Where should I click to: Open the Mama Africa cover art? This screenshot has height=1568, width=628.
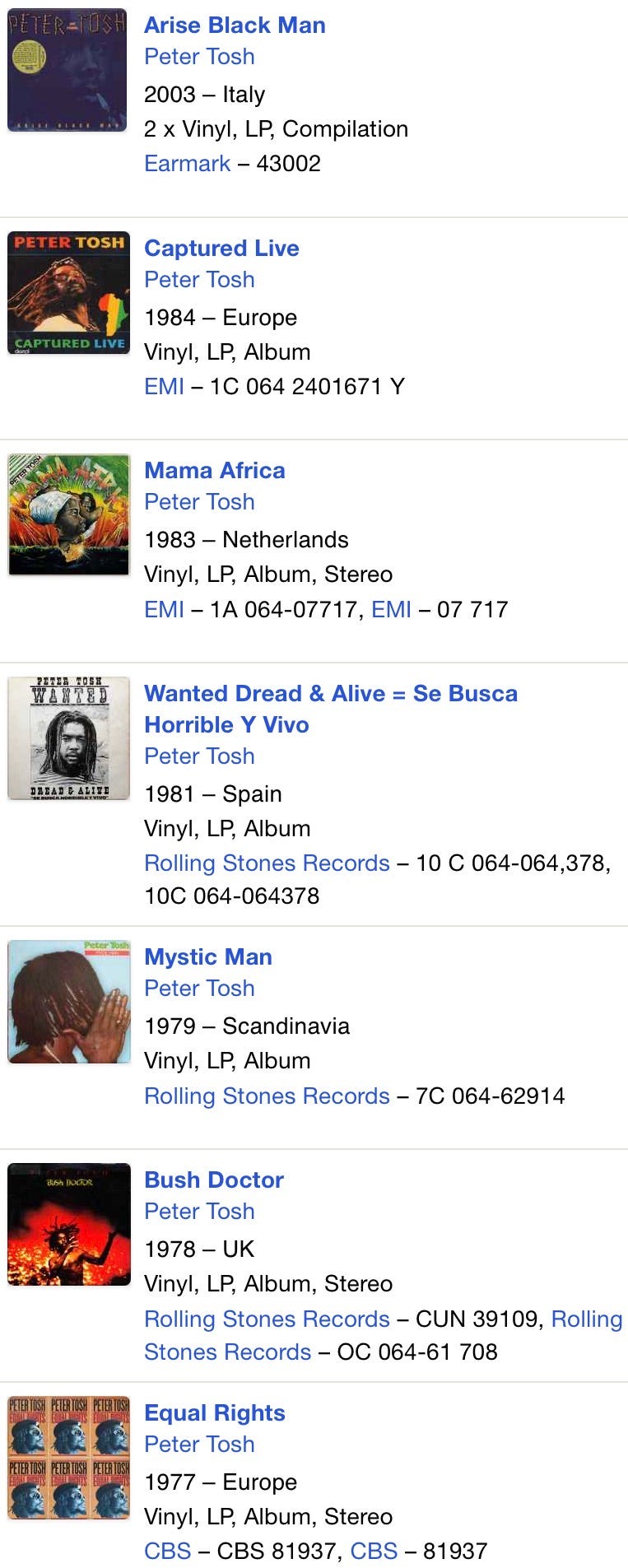(x=68, y=515)
